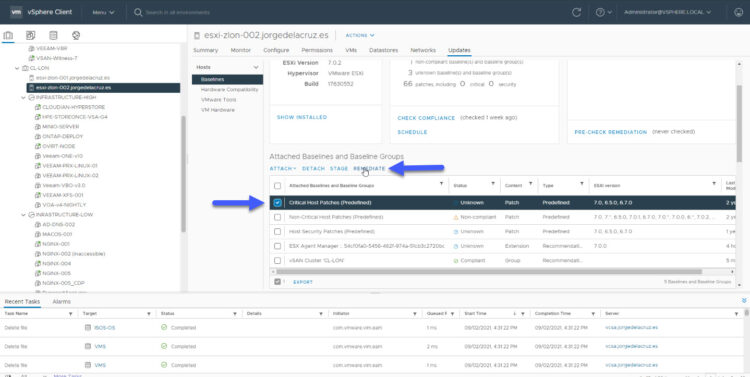Collapse the INRASTRUCTURE-LOW resource pool
The width and height of the screenshot is (750, 377).
tap(23, 215)
